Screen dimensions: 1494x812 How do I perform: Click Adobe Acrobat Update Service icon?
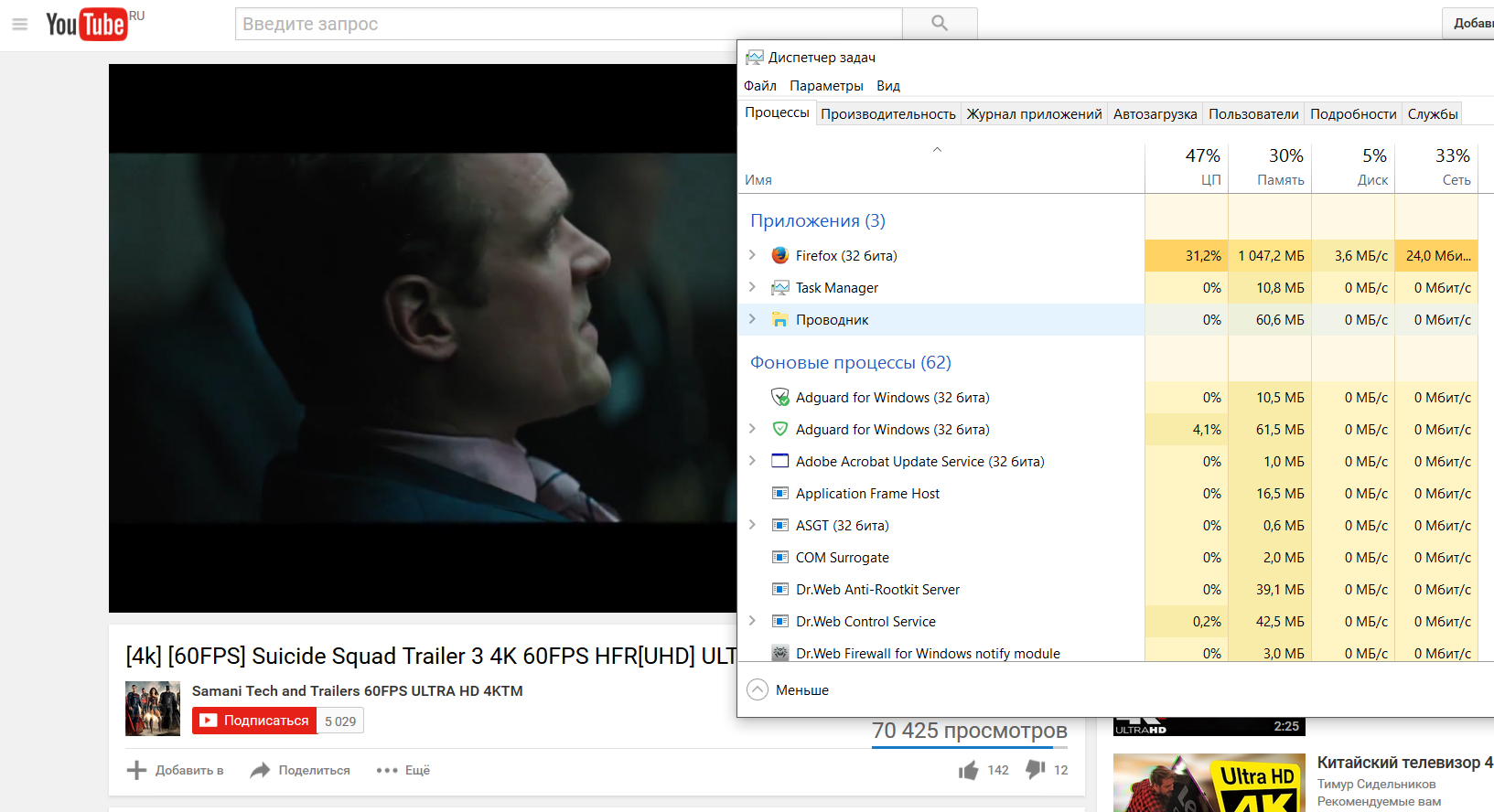click(x=779, y=461)
